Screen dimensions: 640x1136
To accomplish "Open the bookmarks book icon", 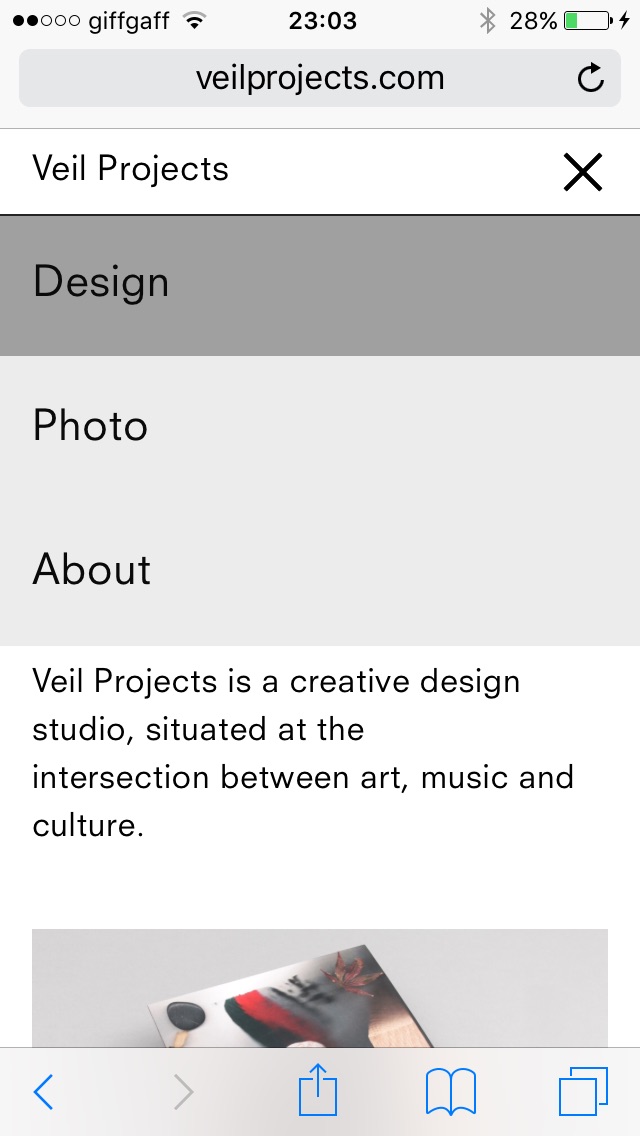I will (x=451, y=1091).
